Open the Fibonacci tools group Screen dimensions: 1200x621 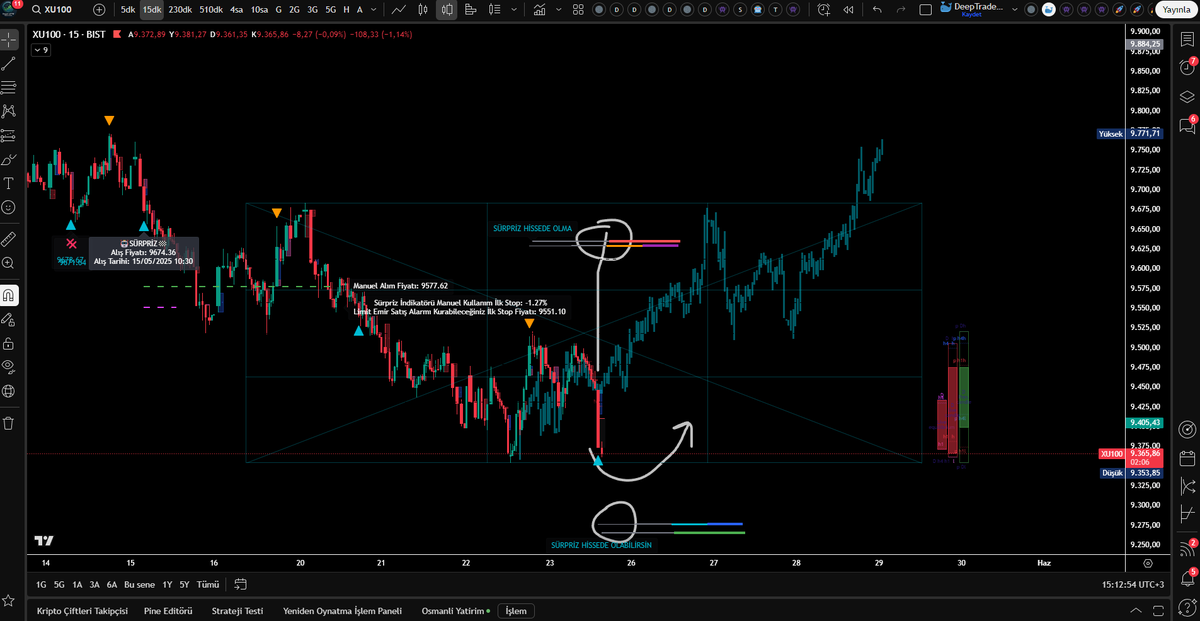pos(9,87)
